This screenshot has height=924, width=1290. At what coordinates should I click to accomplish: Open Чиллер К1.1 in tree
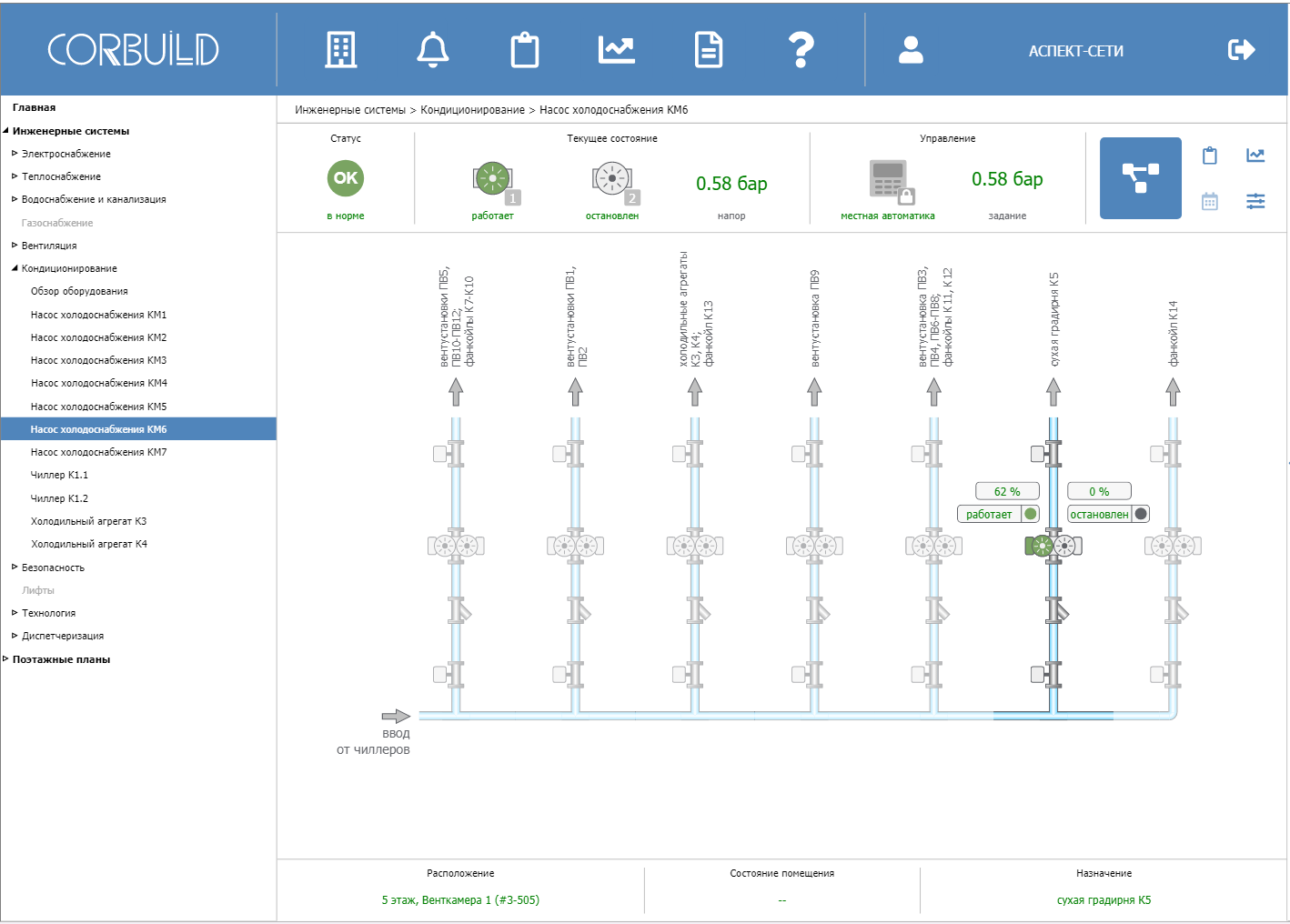pos(59,475)
